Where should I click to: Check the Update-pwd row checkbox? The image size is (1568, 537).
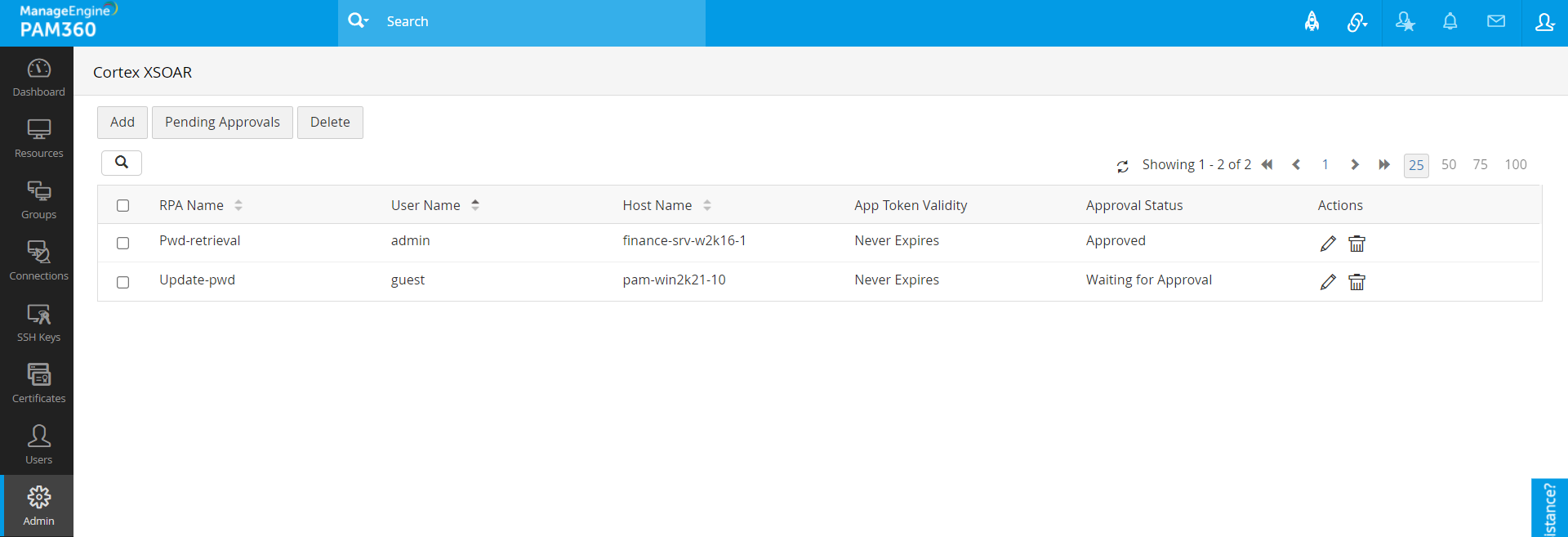122,283
